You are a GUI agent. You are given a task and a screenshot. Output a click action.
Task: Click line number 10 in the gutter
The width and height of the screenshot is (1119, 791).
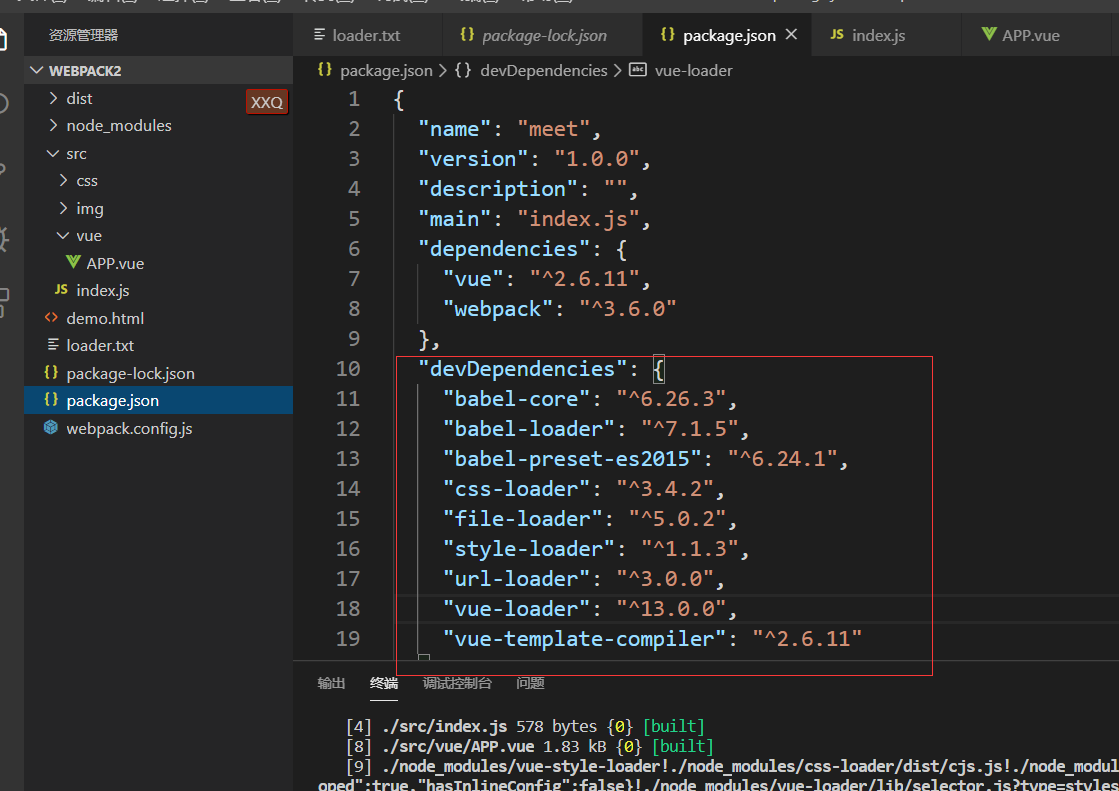348,369
